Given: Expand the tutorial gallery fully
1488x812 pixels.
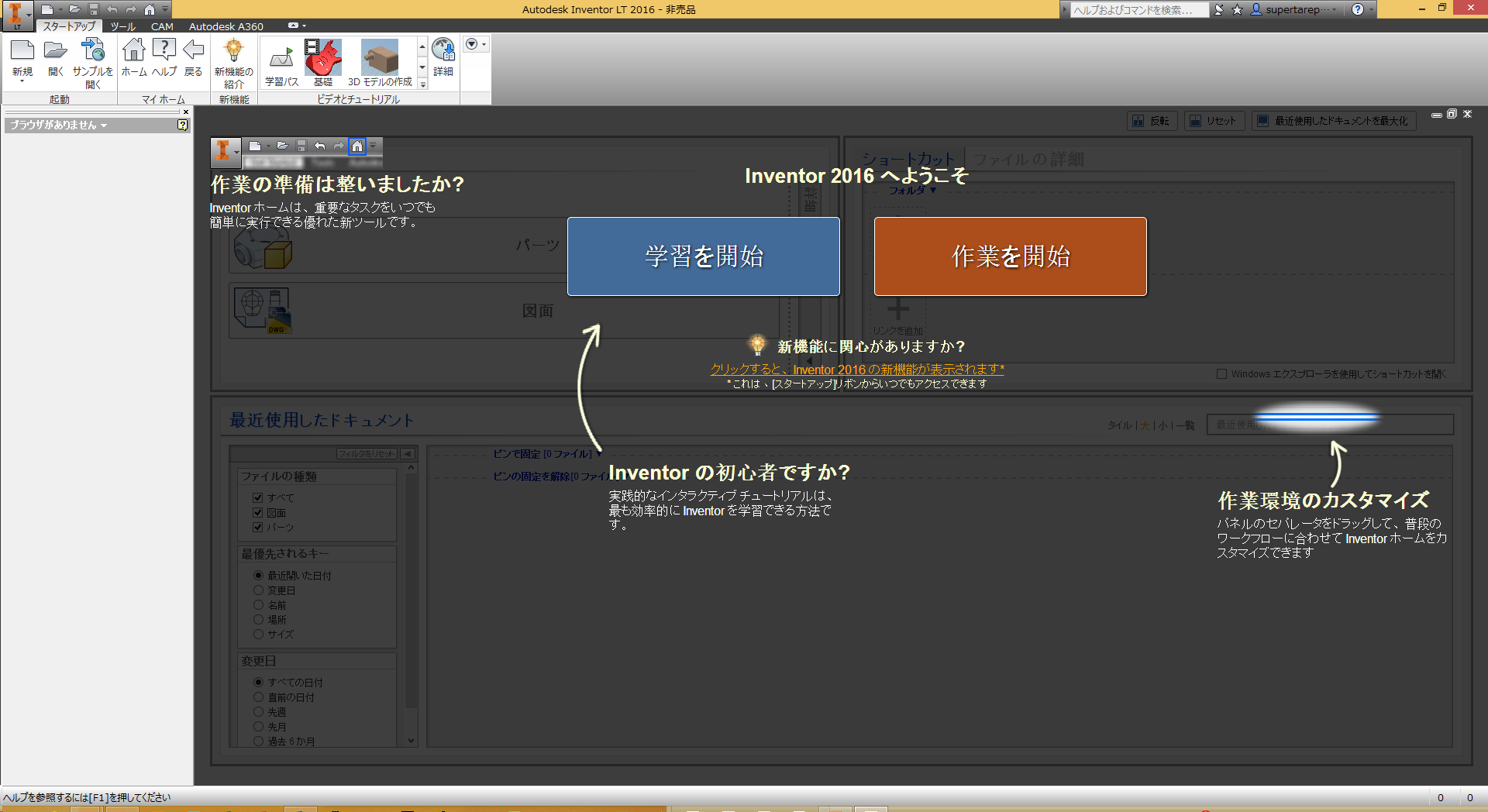Looking at the screenshot, I should pyautogui.click(x=422, y=84).
